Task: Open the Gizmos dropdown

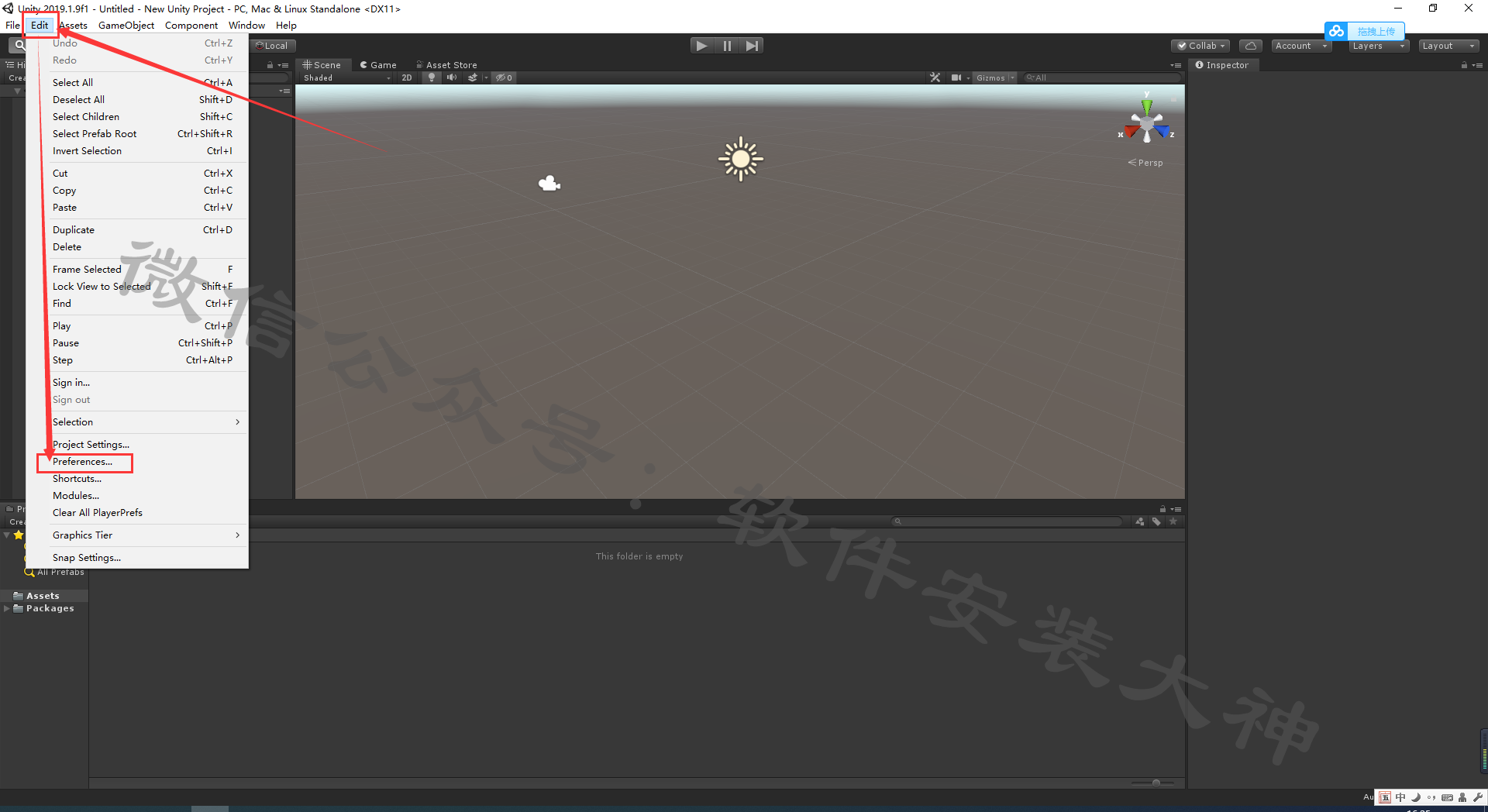Action: coord(995,77)
